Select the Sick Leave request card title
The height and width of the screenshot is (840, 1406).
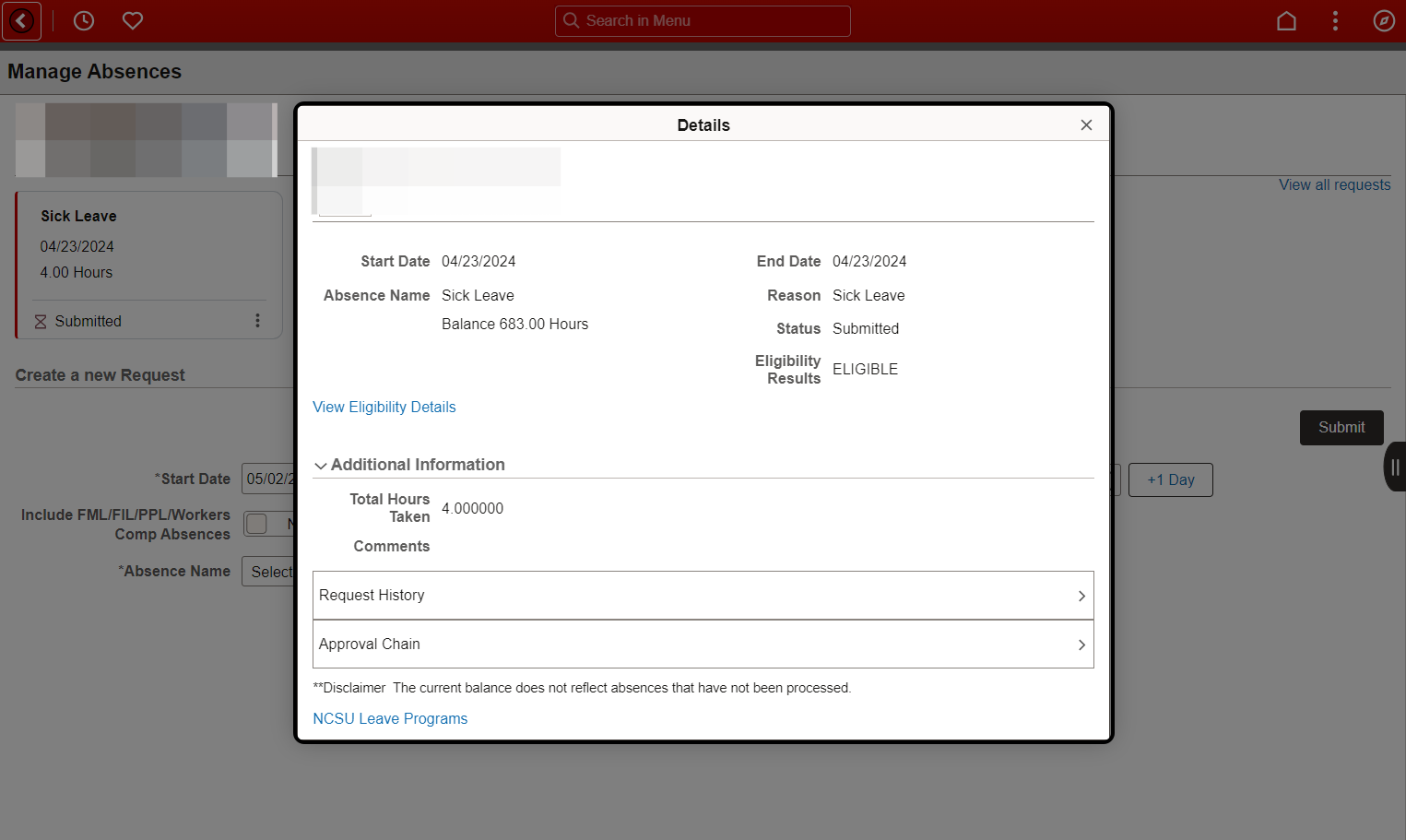click(x=78, y=217)
